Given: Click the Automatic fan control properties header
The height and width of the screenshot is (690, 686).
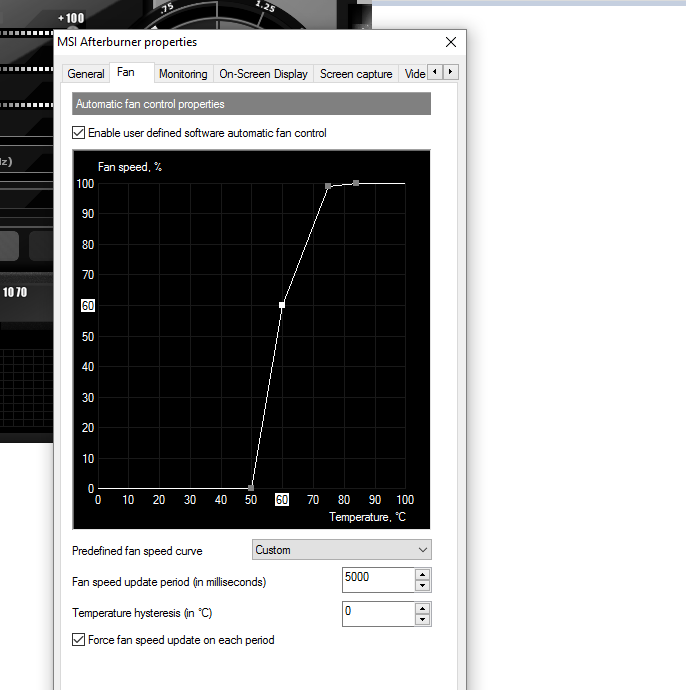Looking at the screenshot, I should point(251,104).
